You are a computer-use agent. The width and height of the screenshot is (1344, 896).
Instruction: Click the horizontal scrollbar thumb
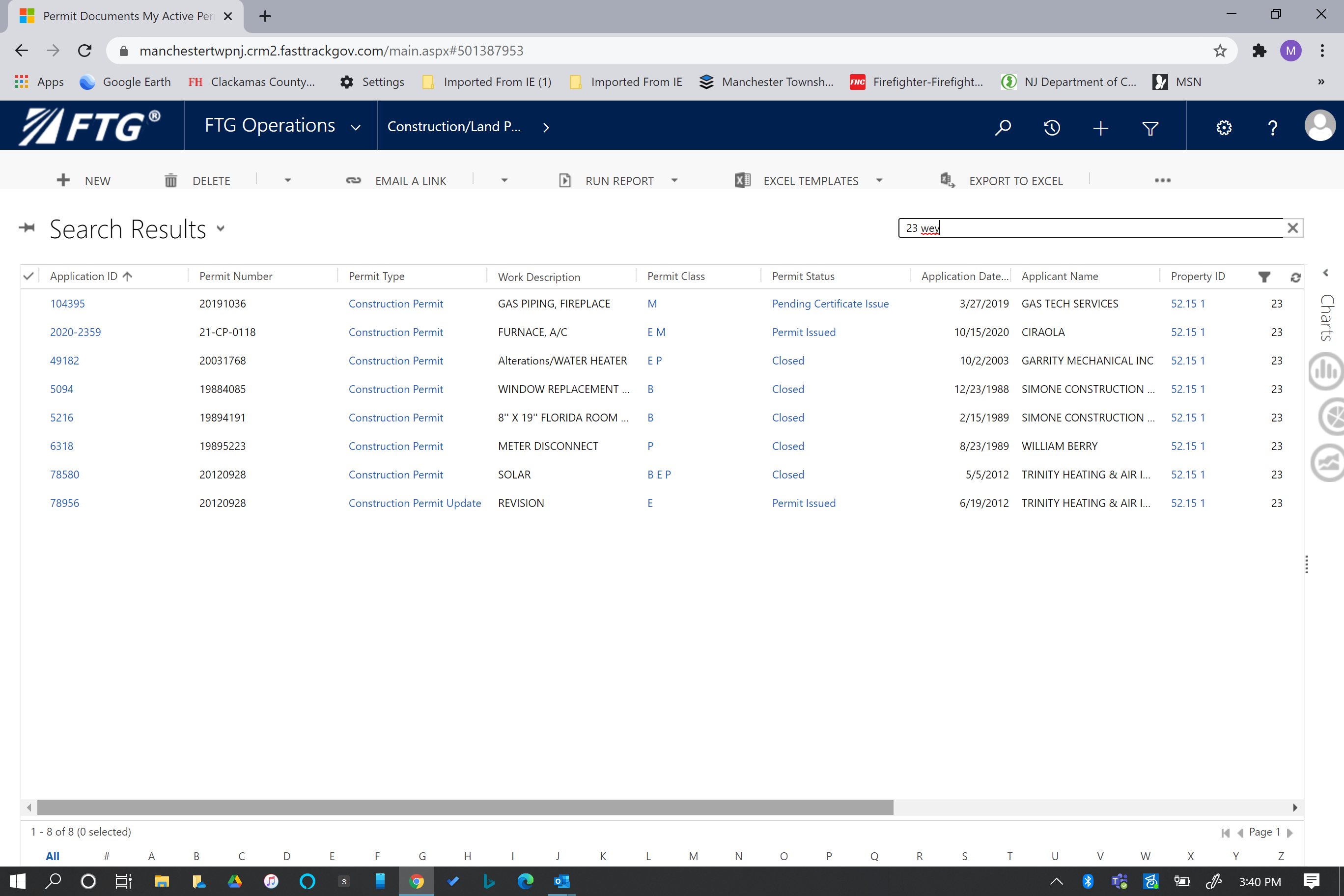pyautogui.click(x=465, y=807)
